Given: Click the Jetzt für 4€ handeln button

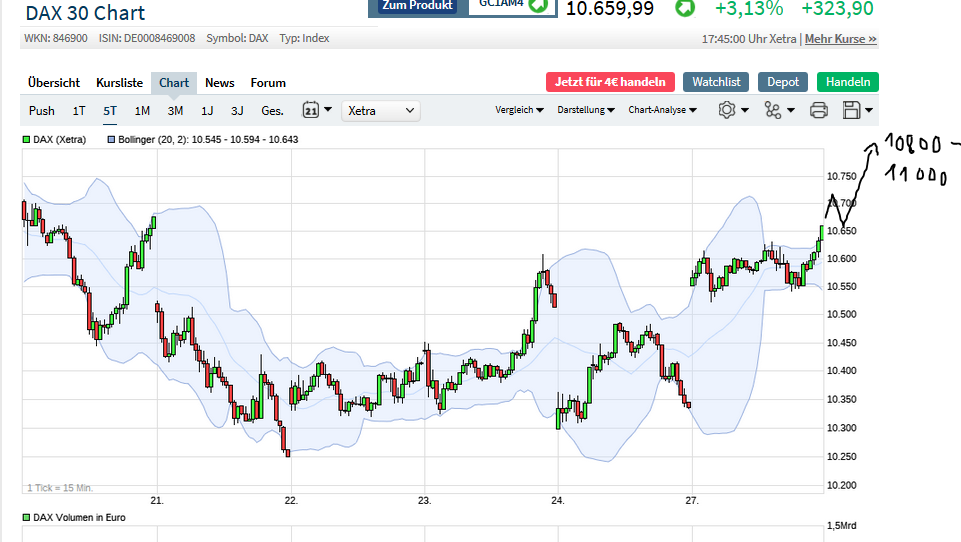Looking at the screenshot, I should pyautogui.click(x=610, y=82).
